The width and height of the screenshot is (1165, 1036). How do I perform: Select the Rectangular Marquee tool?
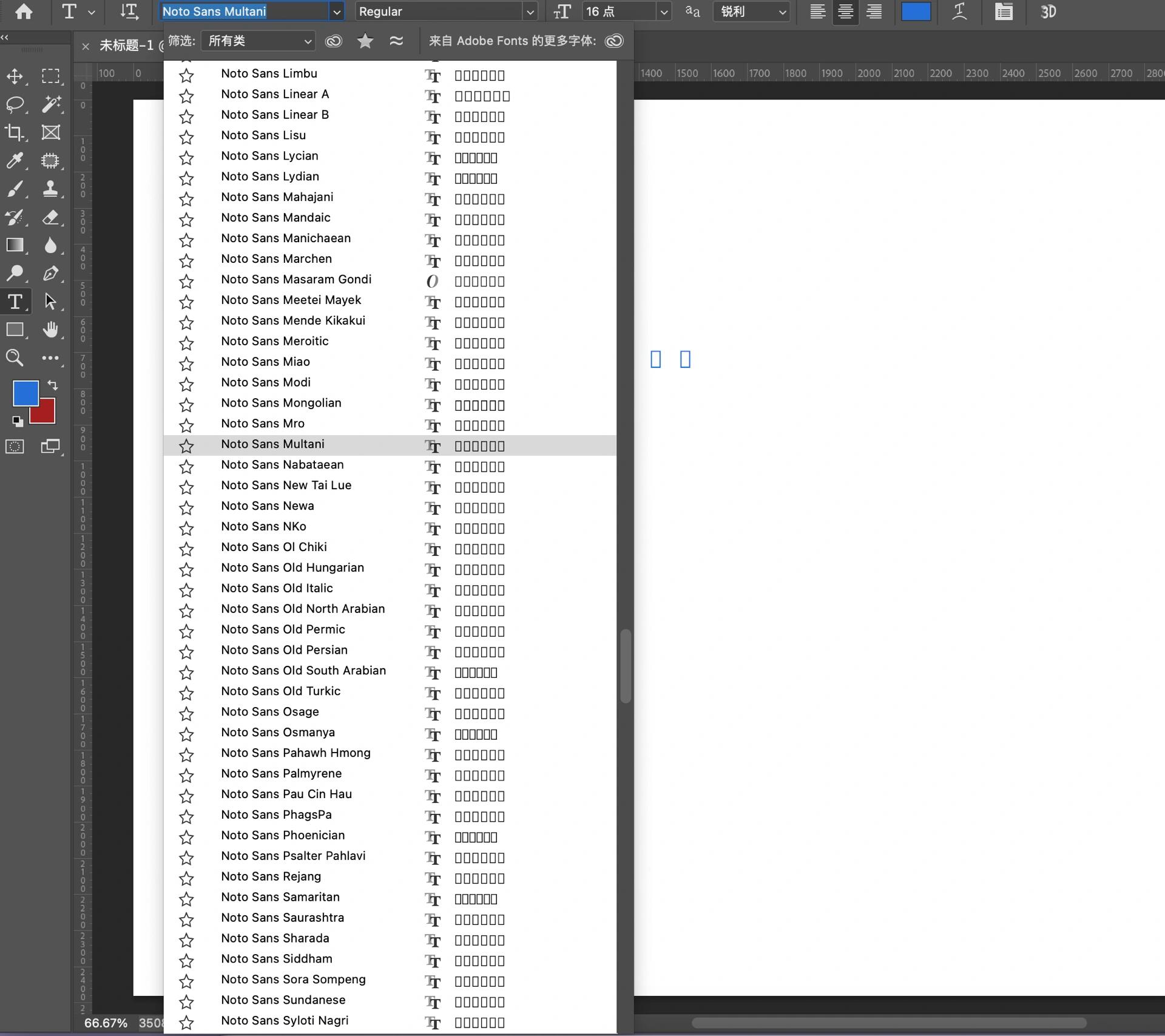(x=50, y=76)
